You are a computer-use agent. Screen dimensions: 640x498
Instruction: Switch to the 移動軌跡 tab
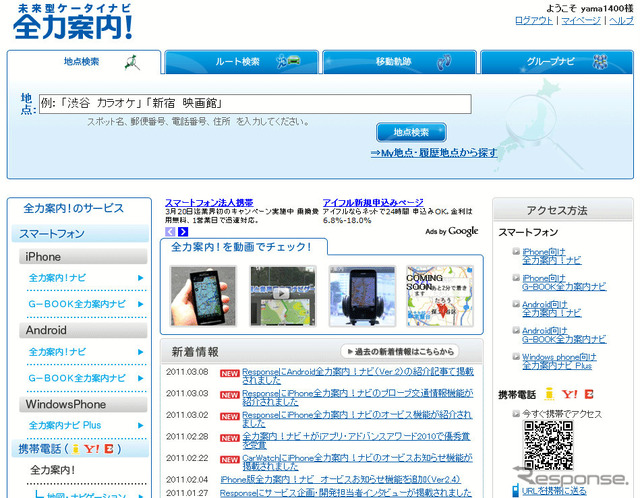[399, 62]
